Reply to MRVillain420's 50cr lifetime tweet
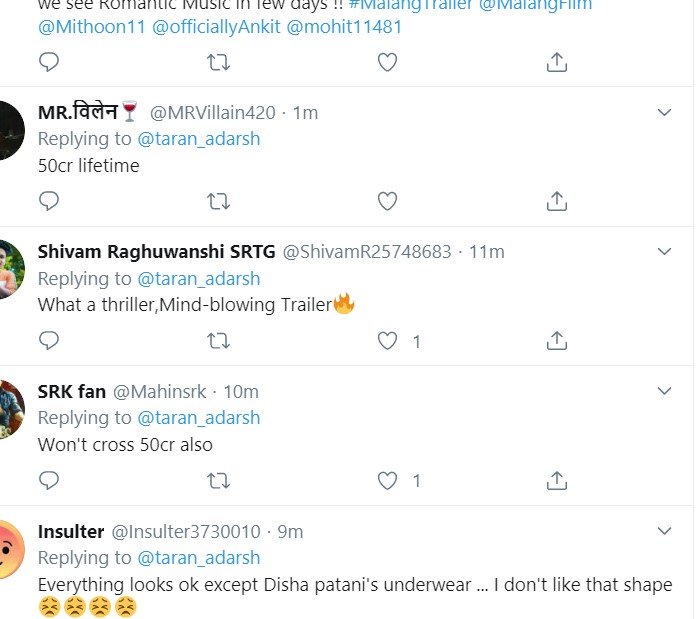Image resolution: width=697 pixels, height=619 pixels. click(49, 201)
